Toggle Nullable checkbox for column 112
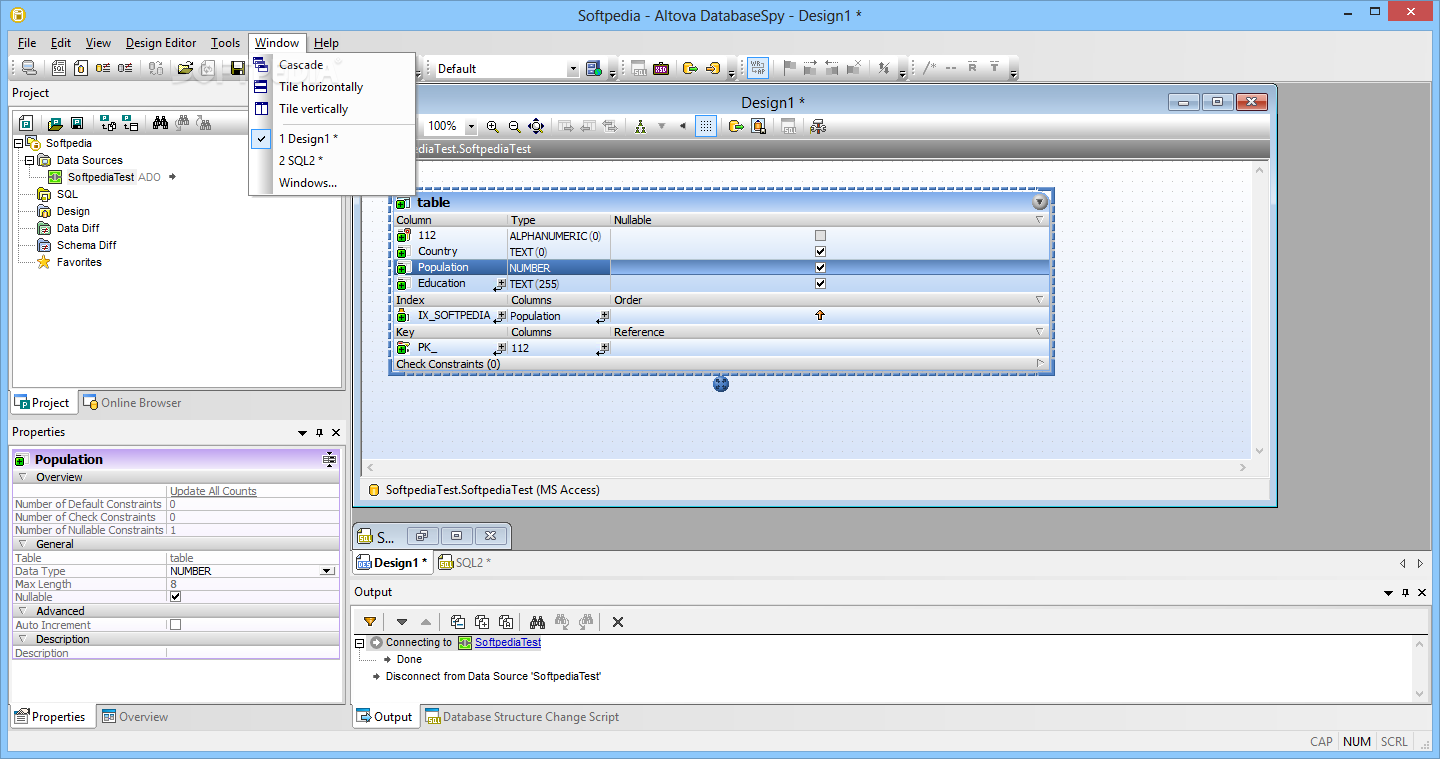Image resolution: width=1440 pixels, height=759 pixels. [x=821, y=236]
